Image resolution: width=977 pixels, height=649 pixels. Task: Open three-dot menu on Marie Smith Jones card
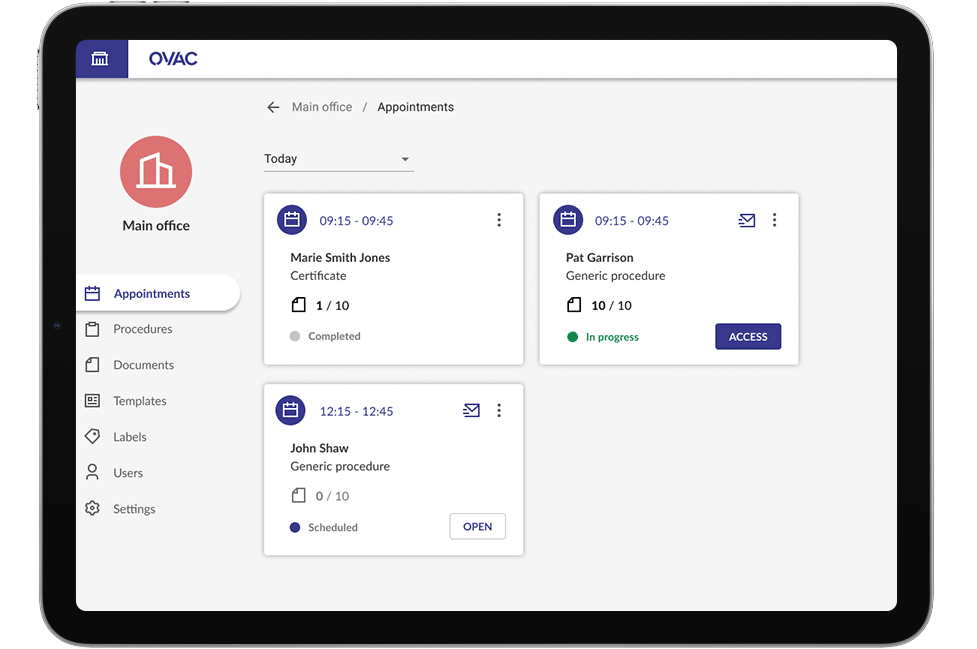(x=499, y=220)
